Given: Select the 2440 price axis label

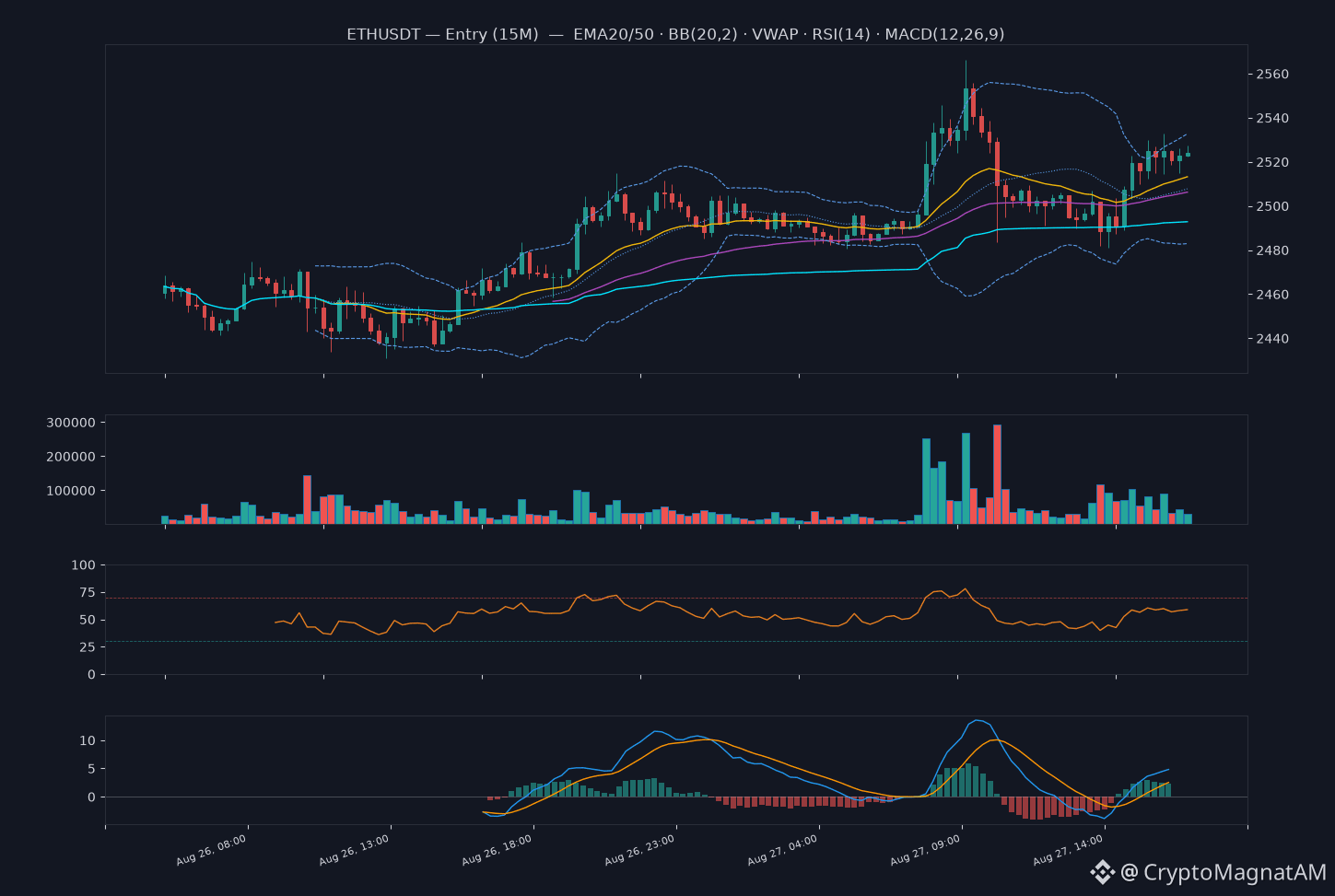Looking at the screenshot, I should [x=1272, y=339].
